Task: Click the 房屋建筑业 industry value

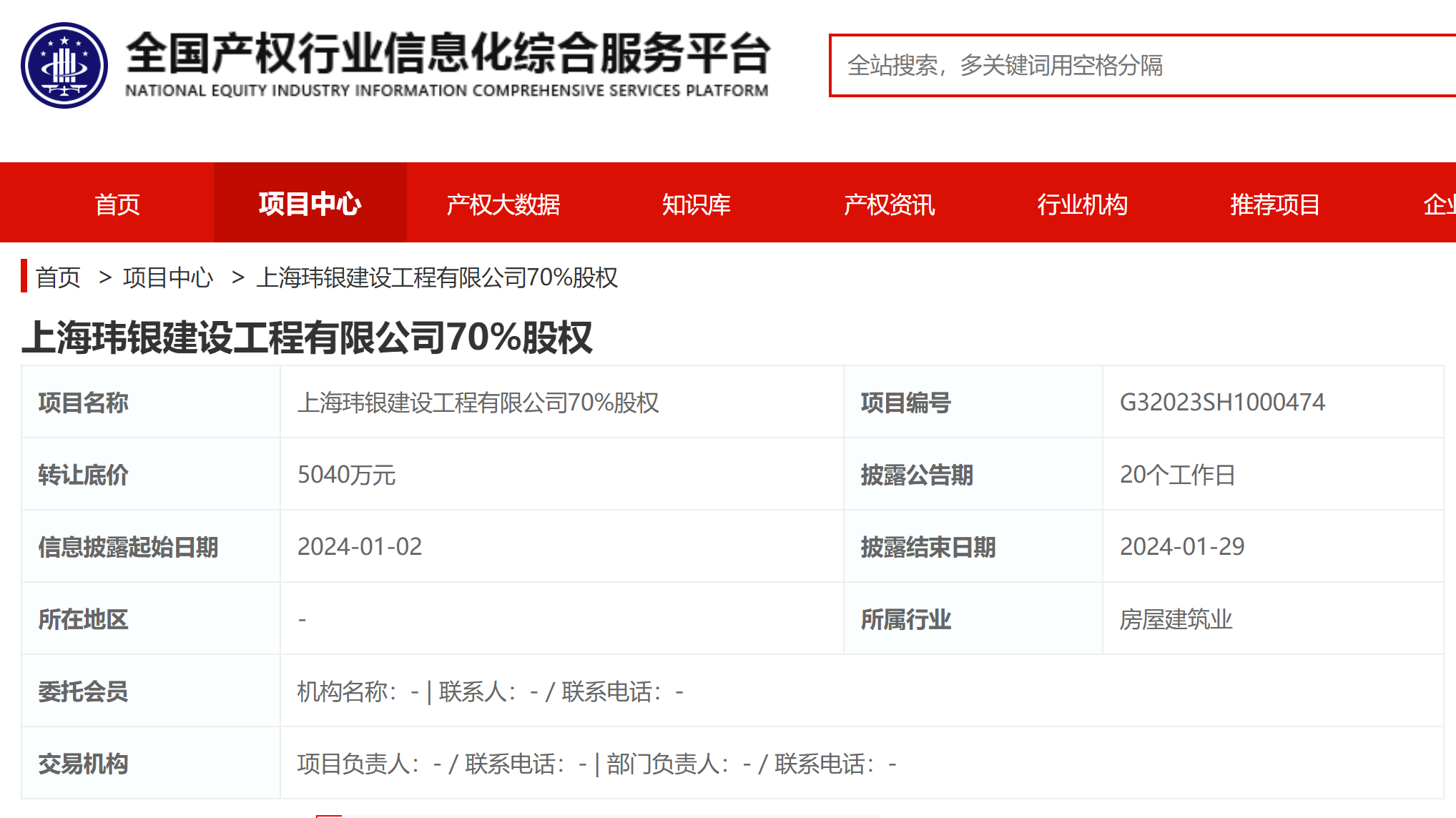Action: click(x=1176, y=619)
